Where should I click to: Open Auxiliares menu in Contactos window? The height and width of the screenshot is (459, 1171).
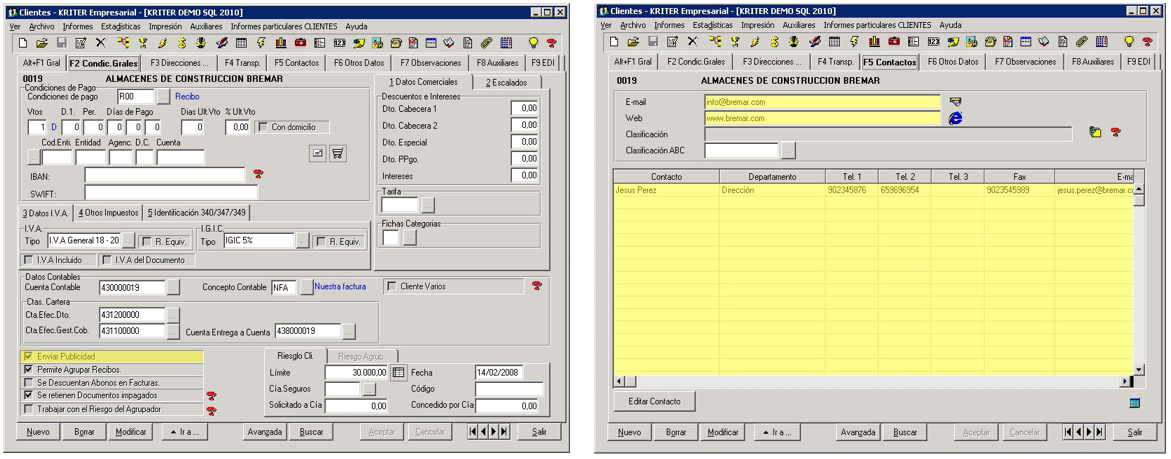tap(799, 25)
